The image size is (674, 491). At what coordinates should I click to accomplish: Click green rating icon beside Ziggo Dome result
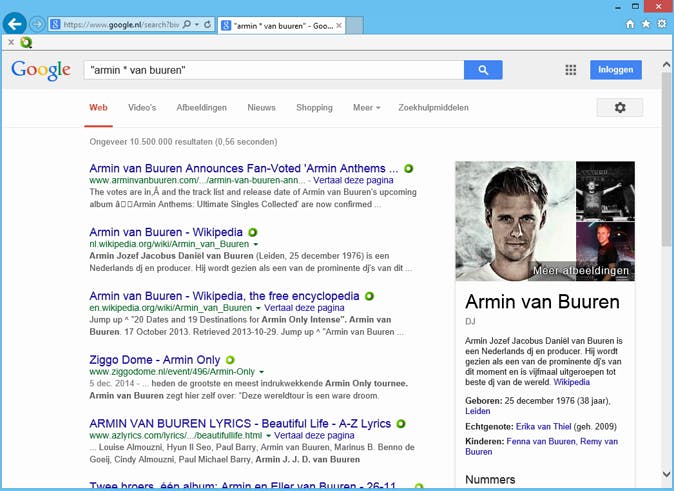click(x=230, y=360)
